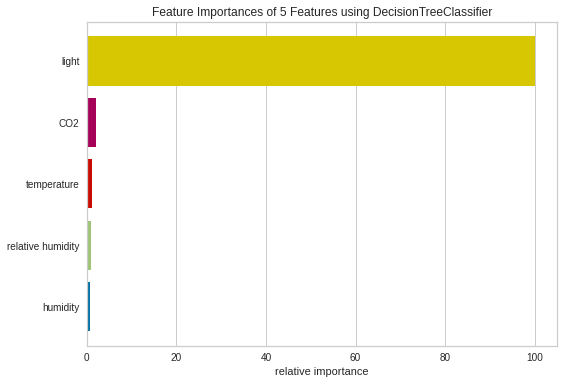Click the 'relative humidity' y-axis label
The image size is (564, 384).
click(43, 246)
